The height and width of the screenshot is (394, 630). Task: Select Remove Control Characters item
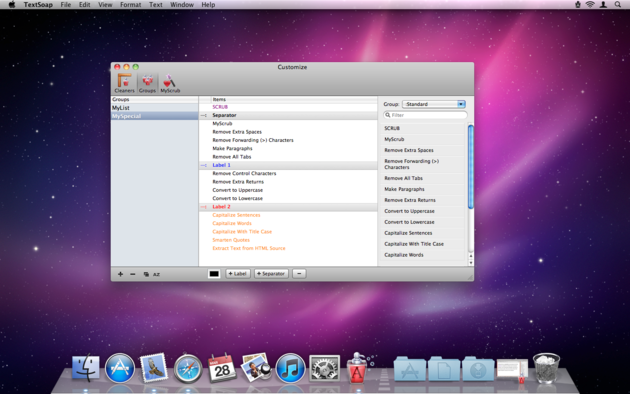[244, 174]
